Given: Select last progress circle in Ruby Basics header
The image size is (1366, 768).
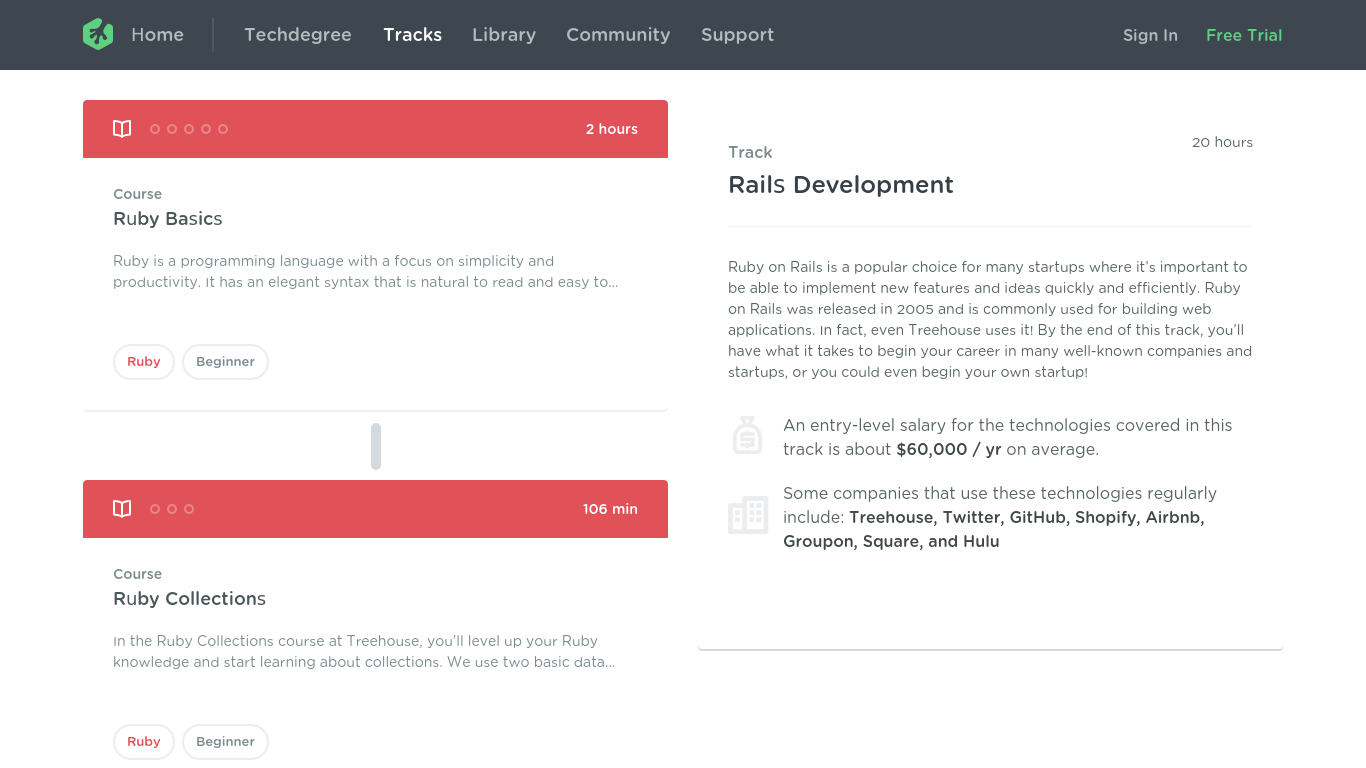Looking at the screenshot, I should click(223, 129).
